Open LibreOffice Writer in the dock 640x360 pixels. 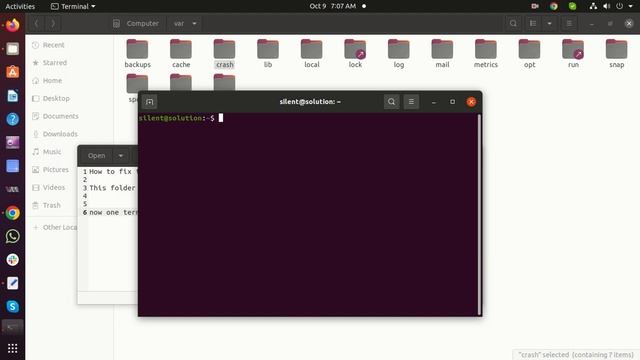[13, 96]
